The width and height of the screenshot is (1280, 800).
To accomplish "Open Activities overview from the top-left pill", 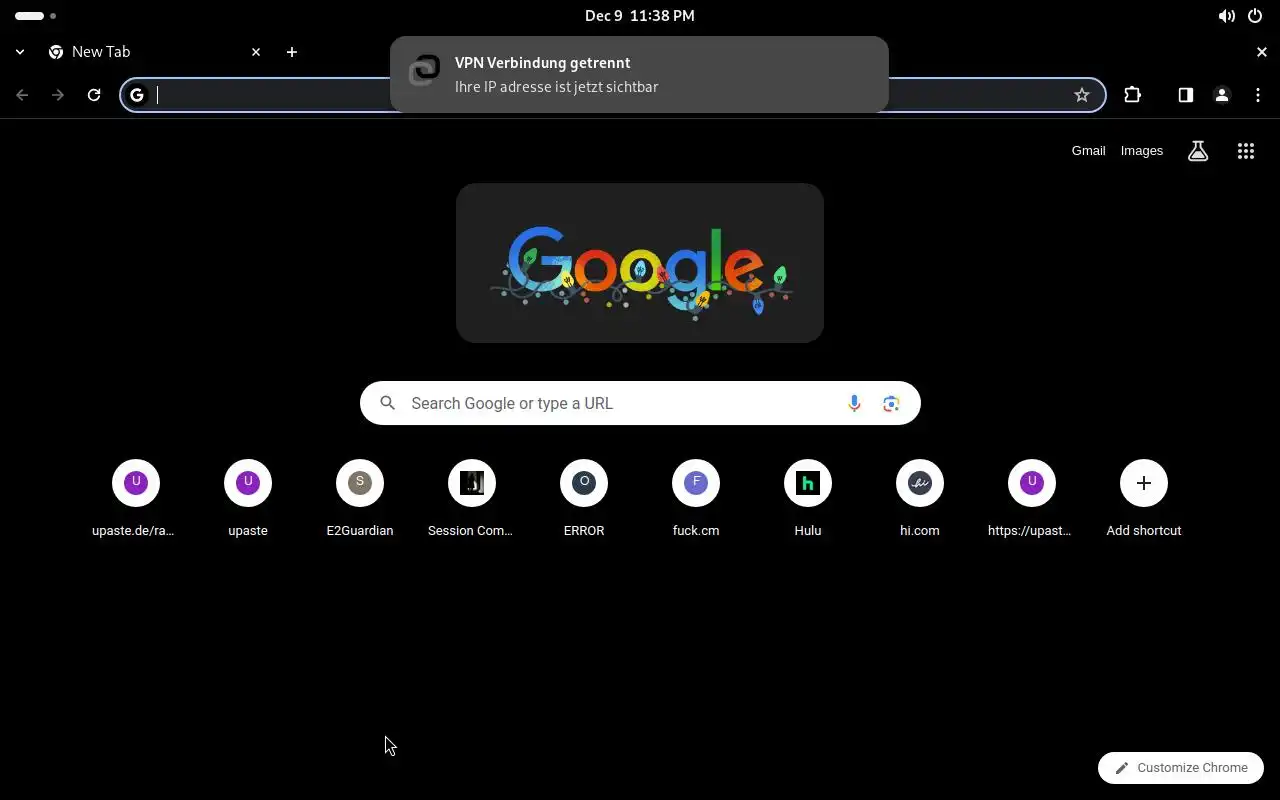I will (x=35, y=16).
